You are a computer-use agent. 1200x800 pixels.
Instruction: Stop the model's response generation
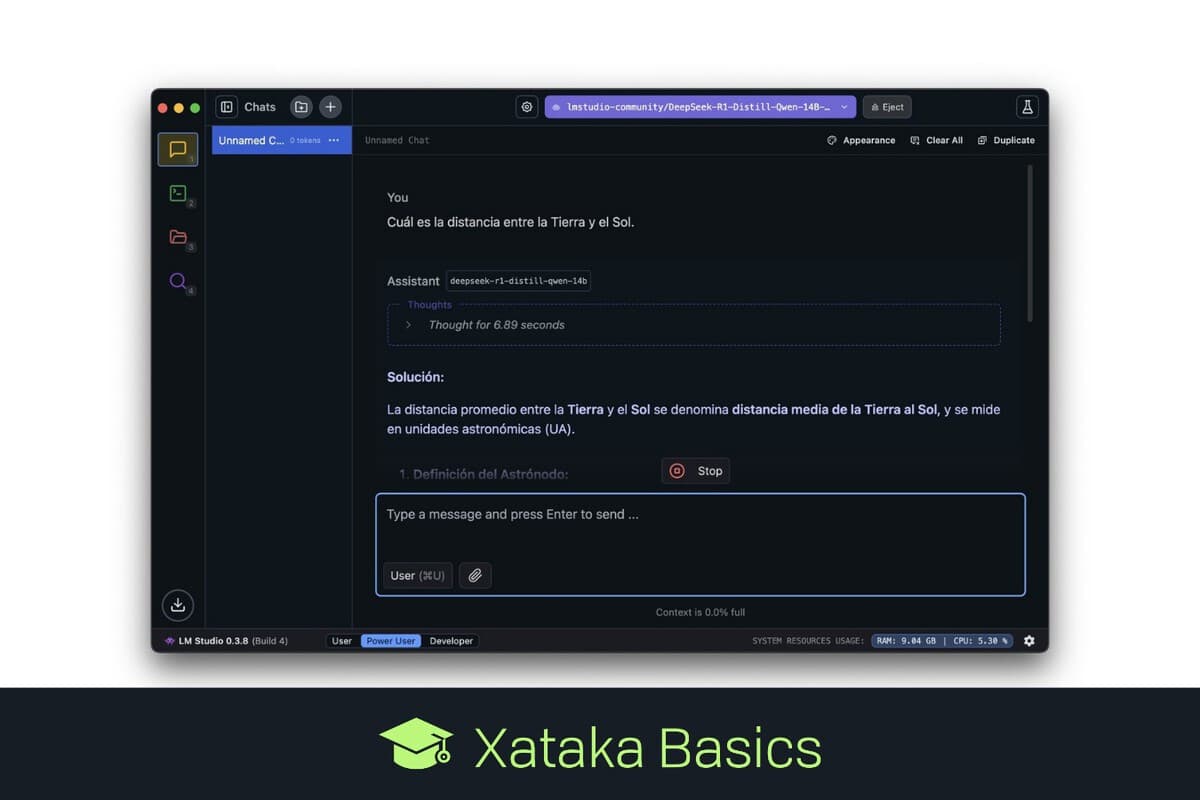click(695, 470)
